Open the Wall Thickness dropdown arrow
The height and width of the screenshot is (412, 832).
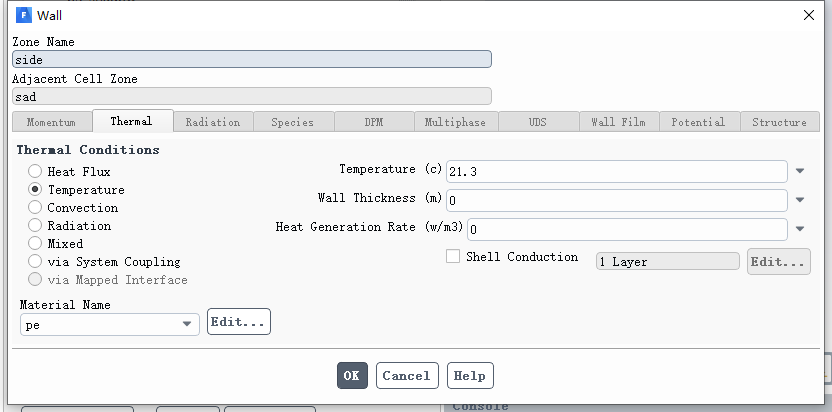[800, 200]
